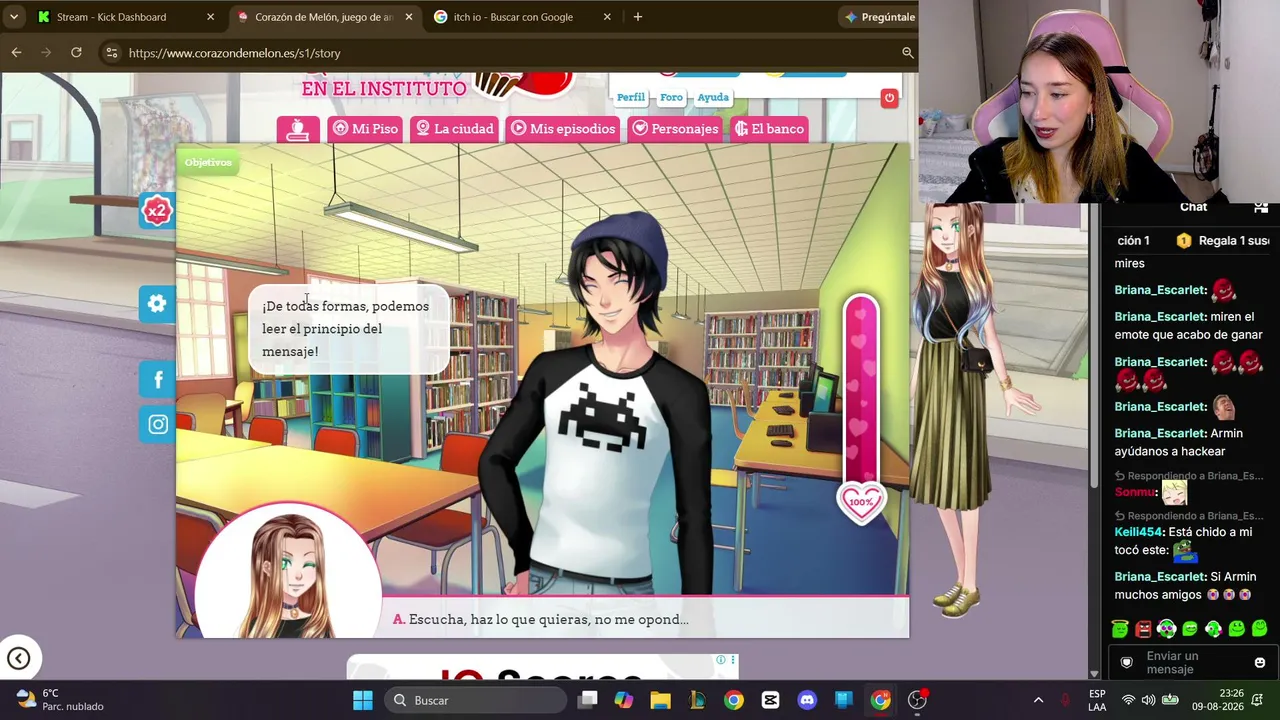
Task: Close the itch io search tab
Action: click(606, 17)
